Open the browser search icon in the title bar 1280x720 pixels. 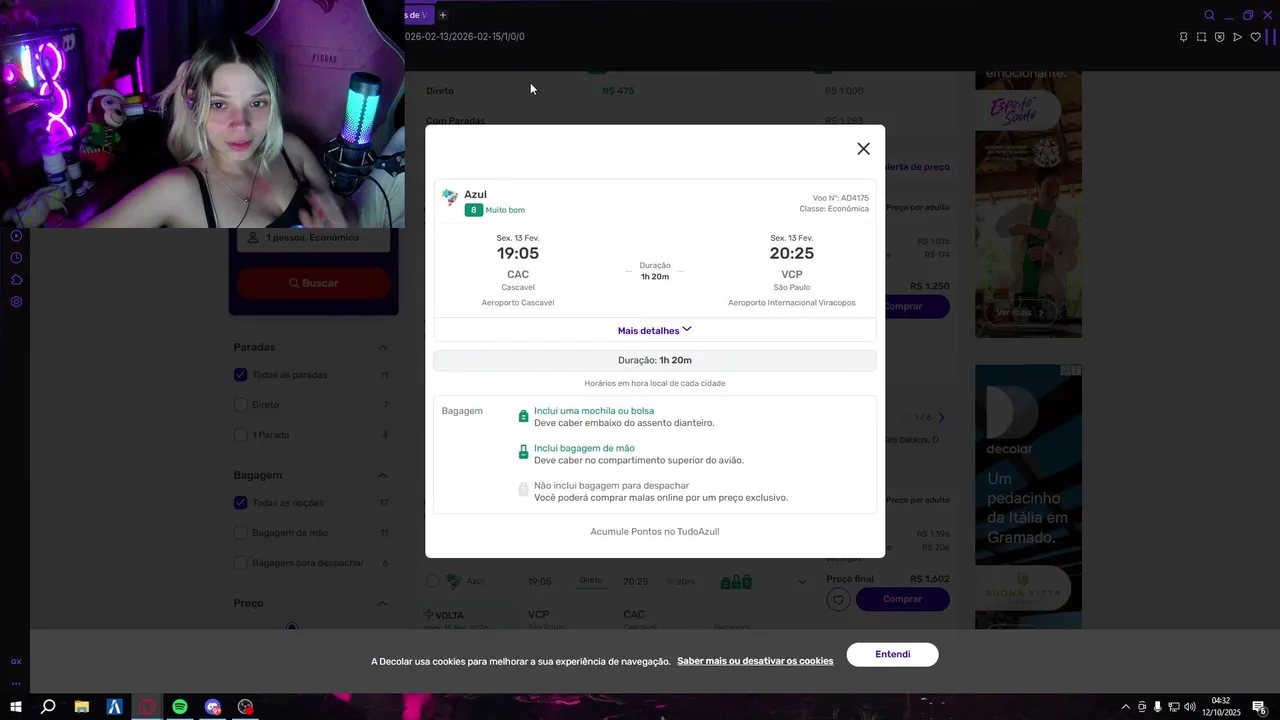tap(1209, 15)
